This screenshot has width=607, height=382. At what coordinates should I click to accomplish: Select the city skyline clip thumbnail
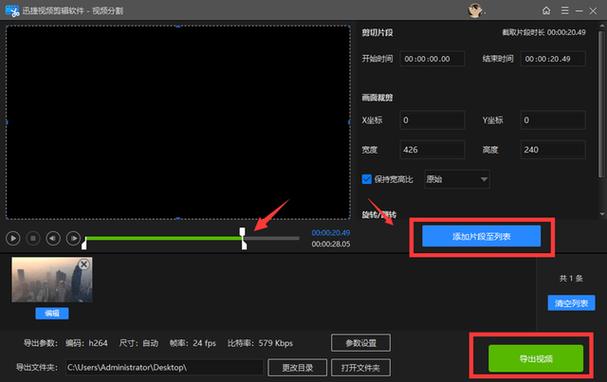pyautogui.click(x=52, y=280)
